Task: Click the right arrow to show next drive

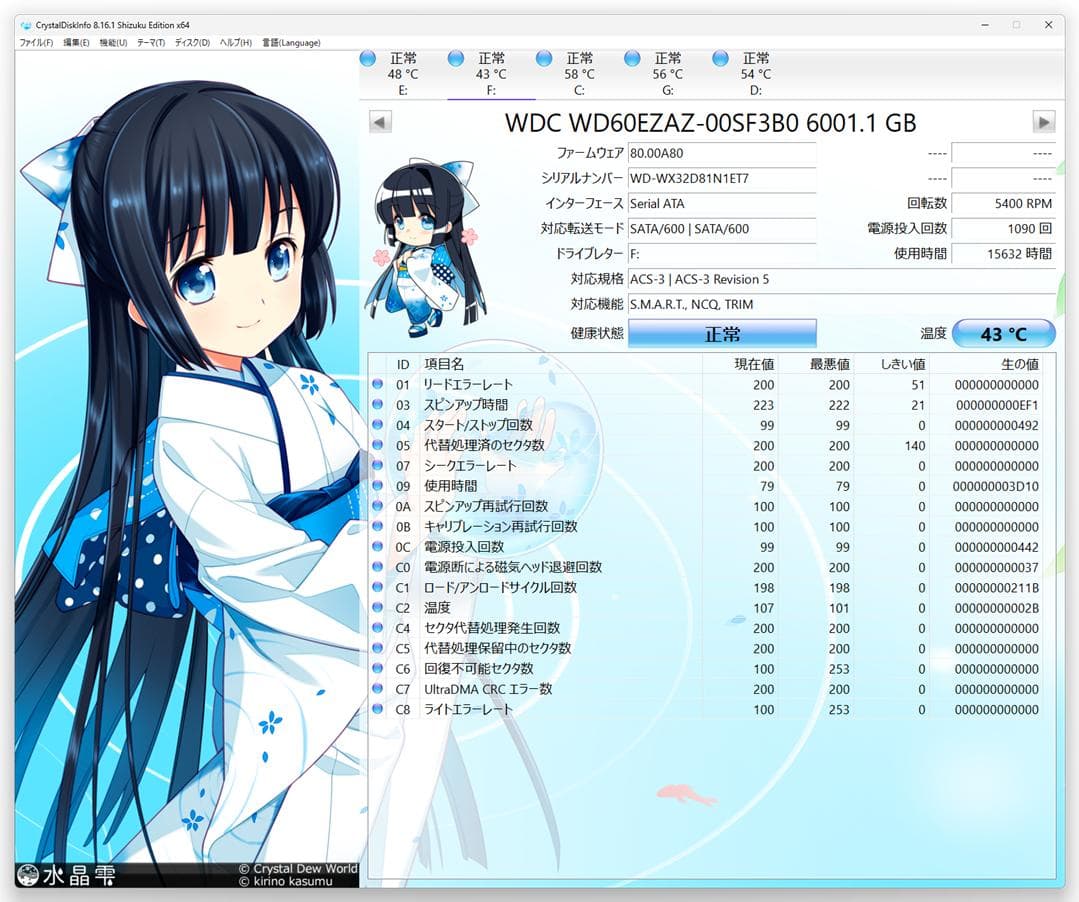Action: 1042,121
